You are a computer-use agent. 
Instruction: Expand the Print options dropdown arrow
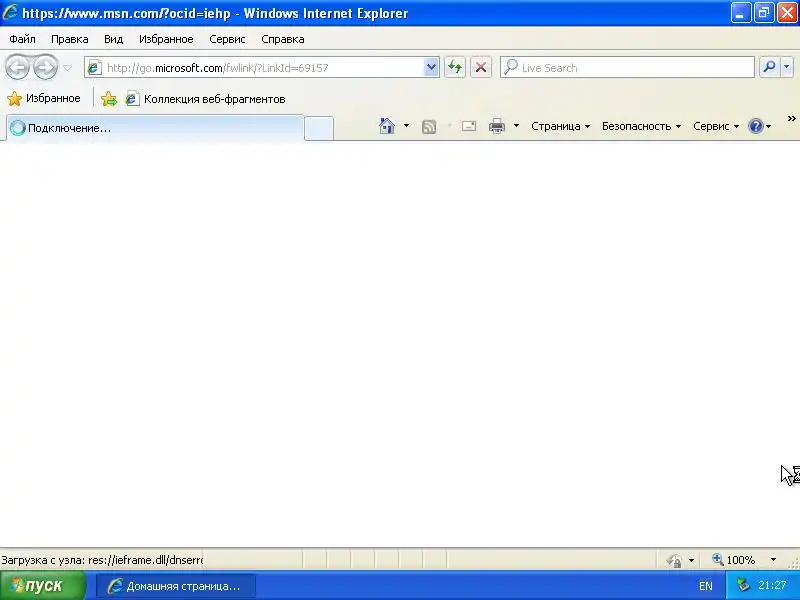pos(516,126)
